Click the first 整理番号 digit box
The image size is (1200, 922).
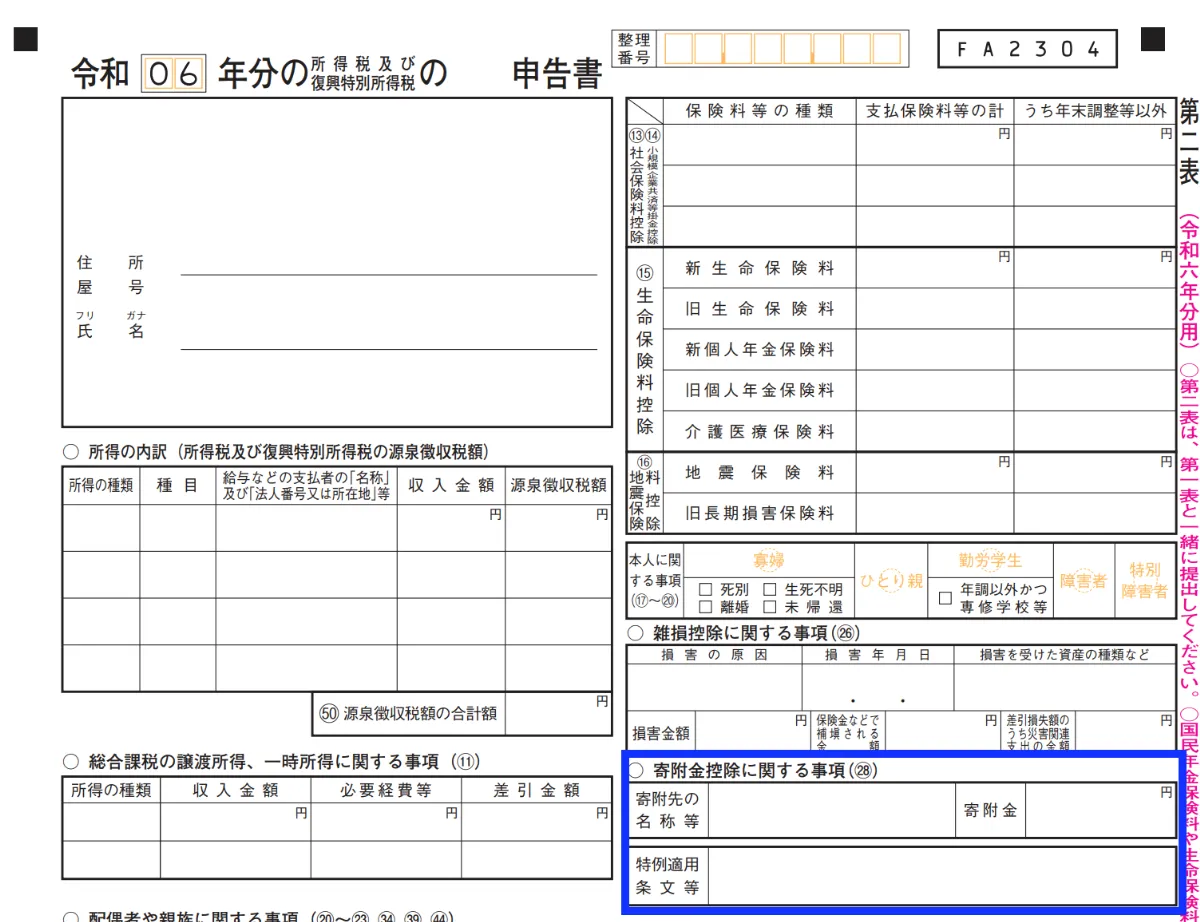pos(679,49)
